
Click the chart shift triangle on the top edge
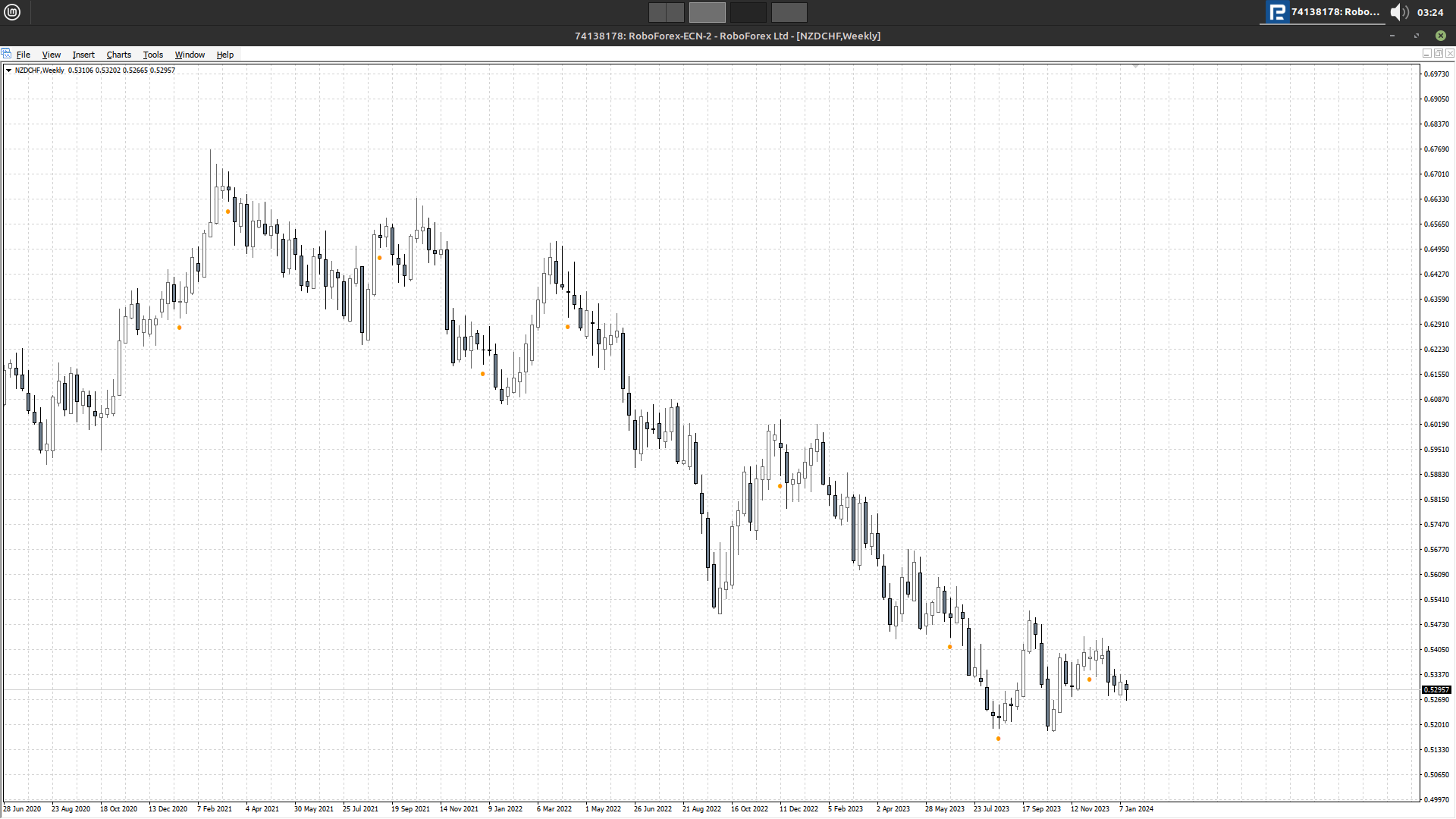coord(1135,67)
